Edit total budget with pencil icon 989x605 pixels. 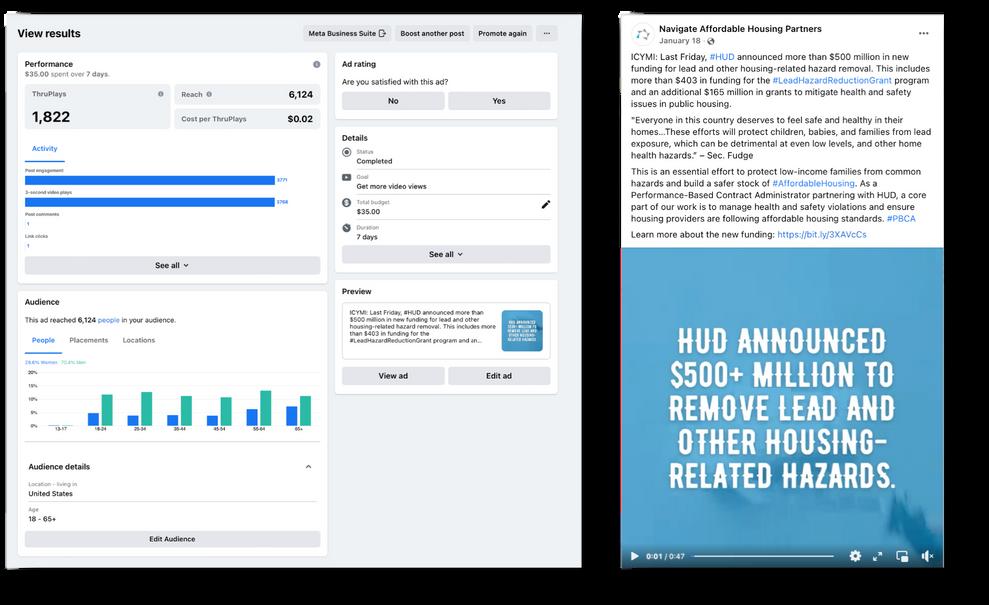tap(546, 204)
